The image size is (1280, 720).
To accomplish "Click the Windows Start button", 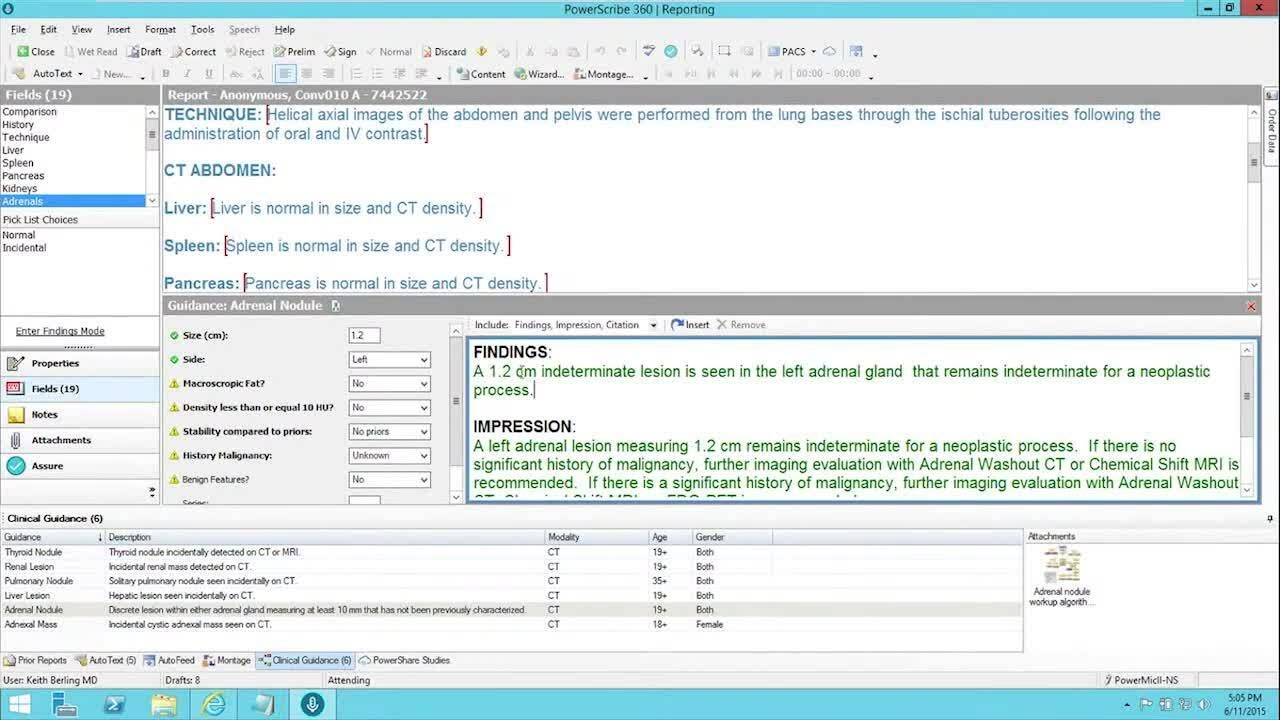I will point(20,705).
